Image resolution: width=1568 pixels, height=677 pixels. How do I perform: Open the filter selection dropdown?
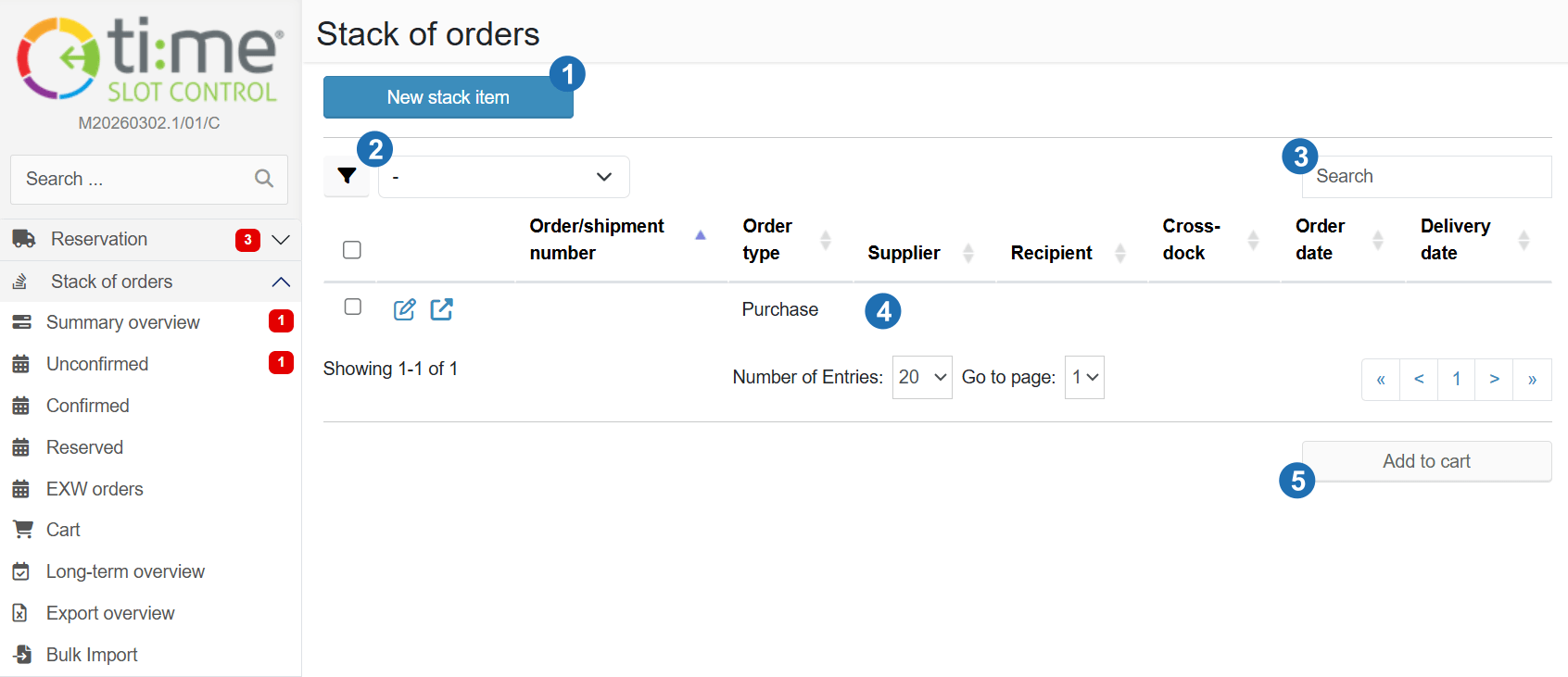coord(503,177)
